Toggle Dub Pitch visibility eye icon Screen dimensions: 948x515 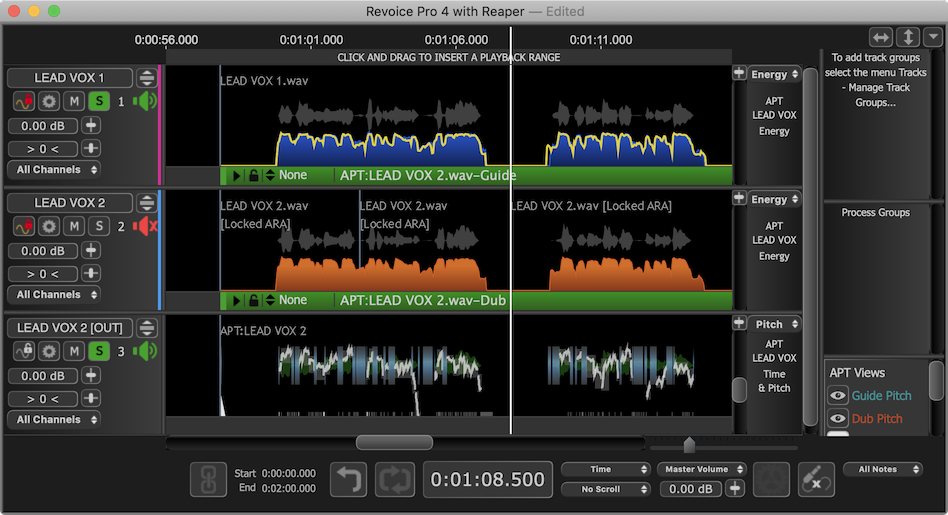[838, 419]
